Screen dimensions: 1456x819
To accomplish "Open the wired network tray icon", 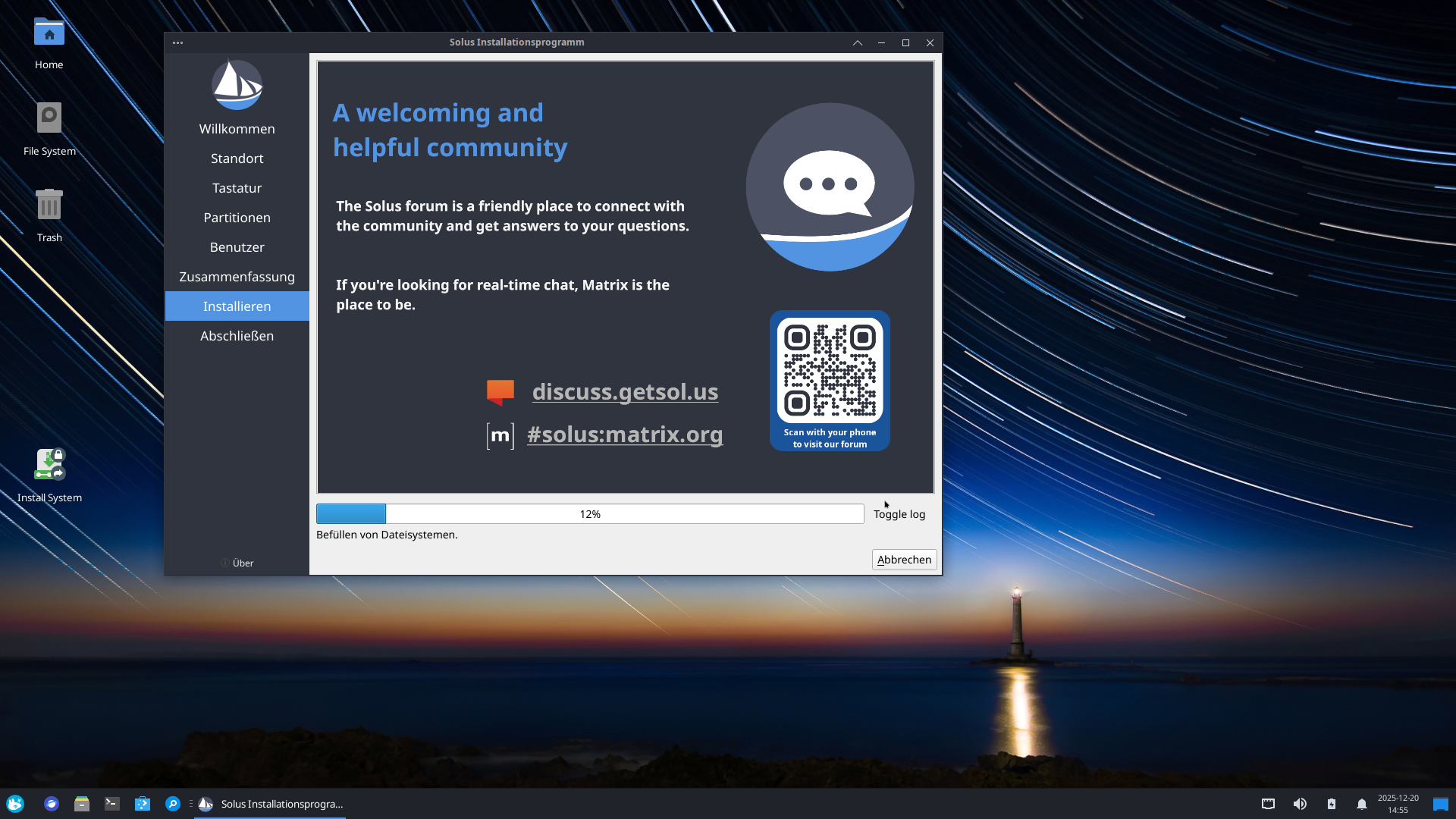I will click(1268, 804).
